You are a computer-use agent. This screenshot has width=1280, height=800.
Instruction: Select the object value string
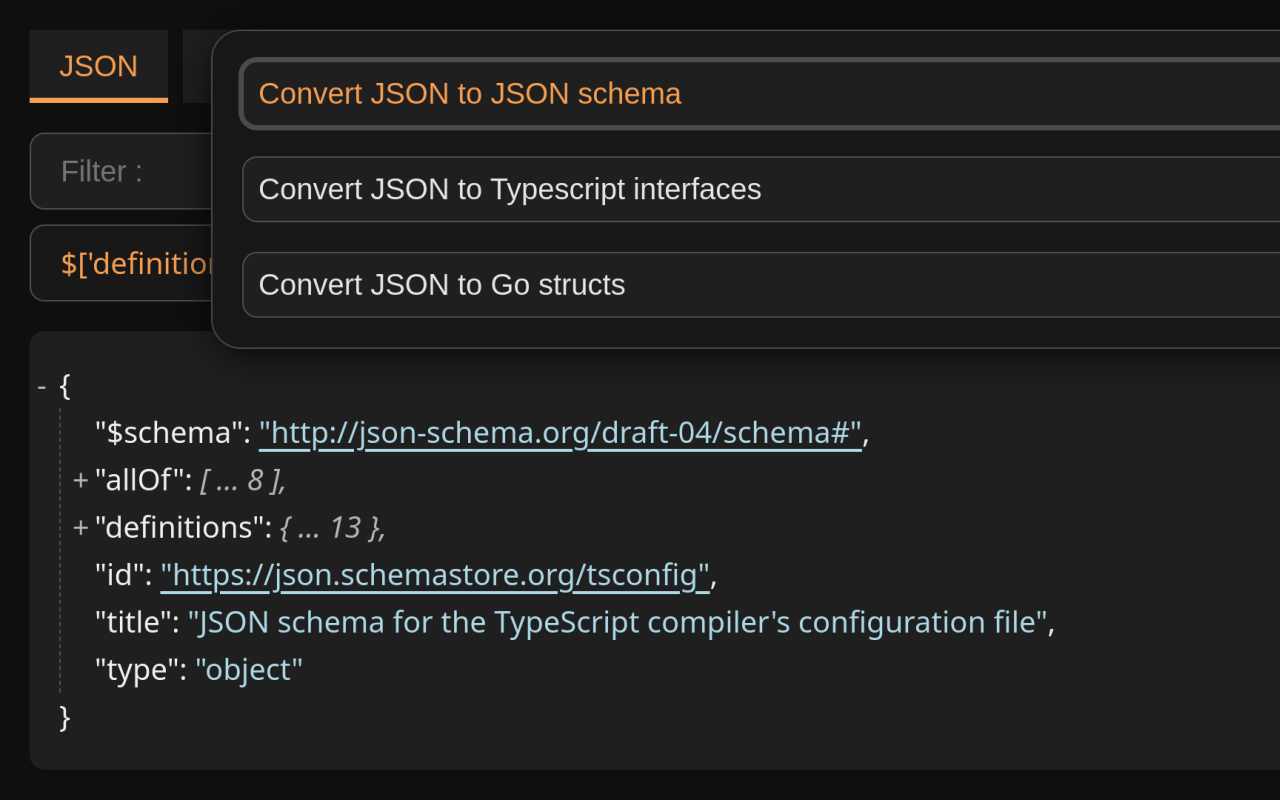pos(249,668)
